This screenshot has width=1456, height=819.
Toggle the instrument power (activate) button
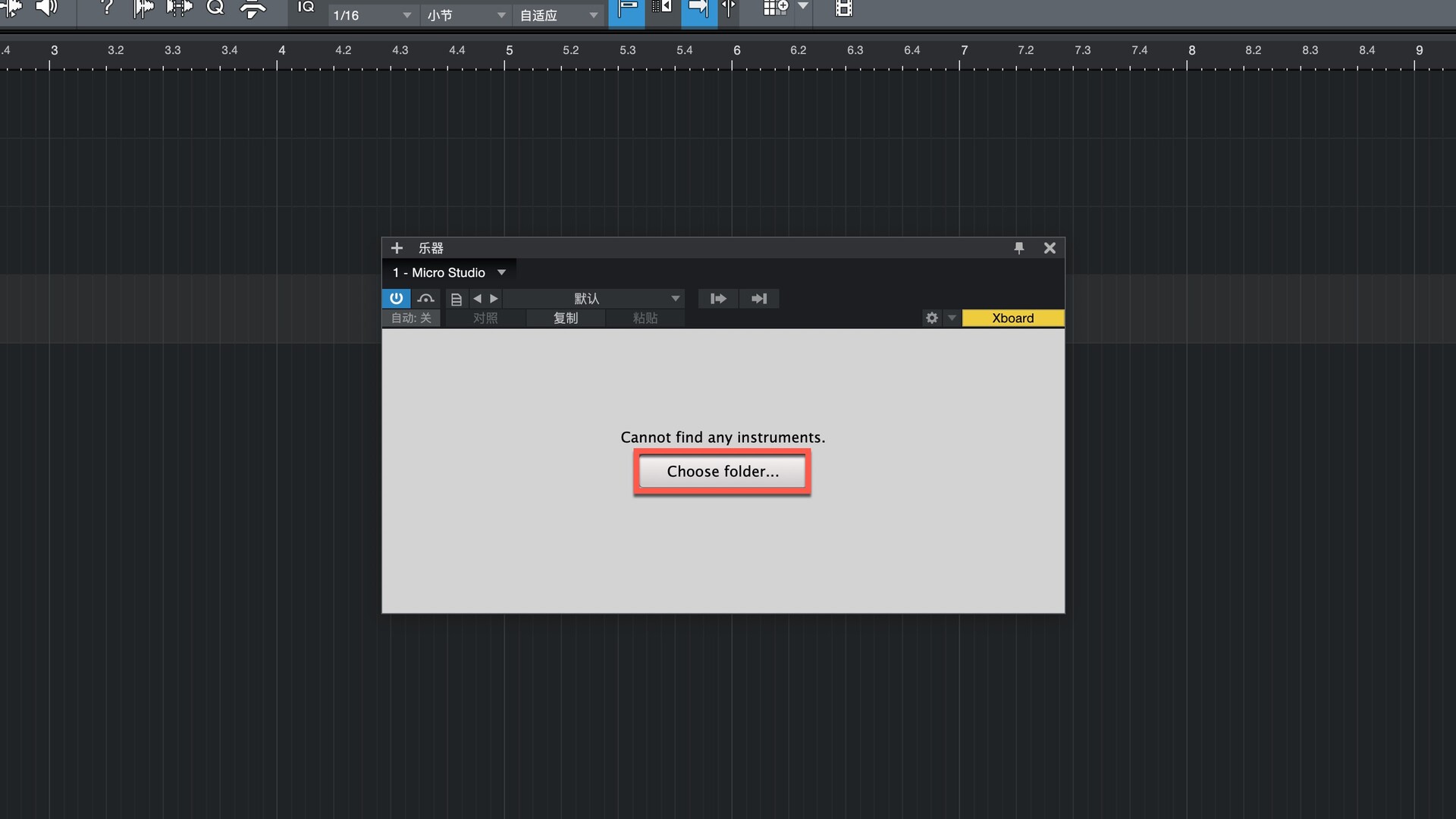tap(396, 298)
